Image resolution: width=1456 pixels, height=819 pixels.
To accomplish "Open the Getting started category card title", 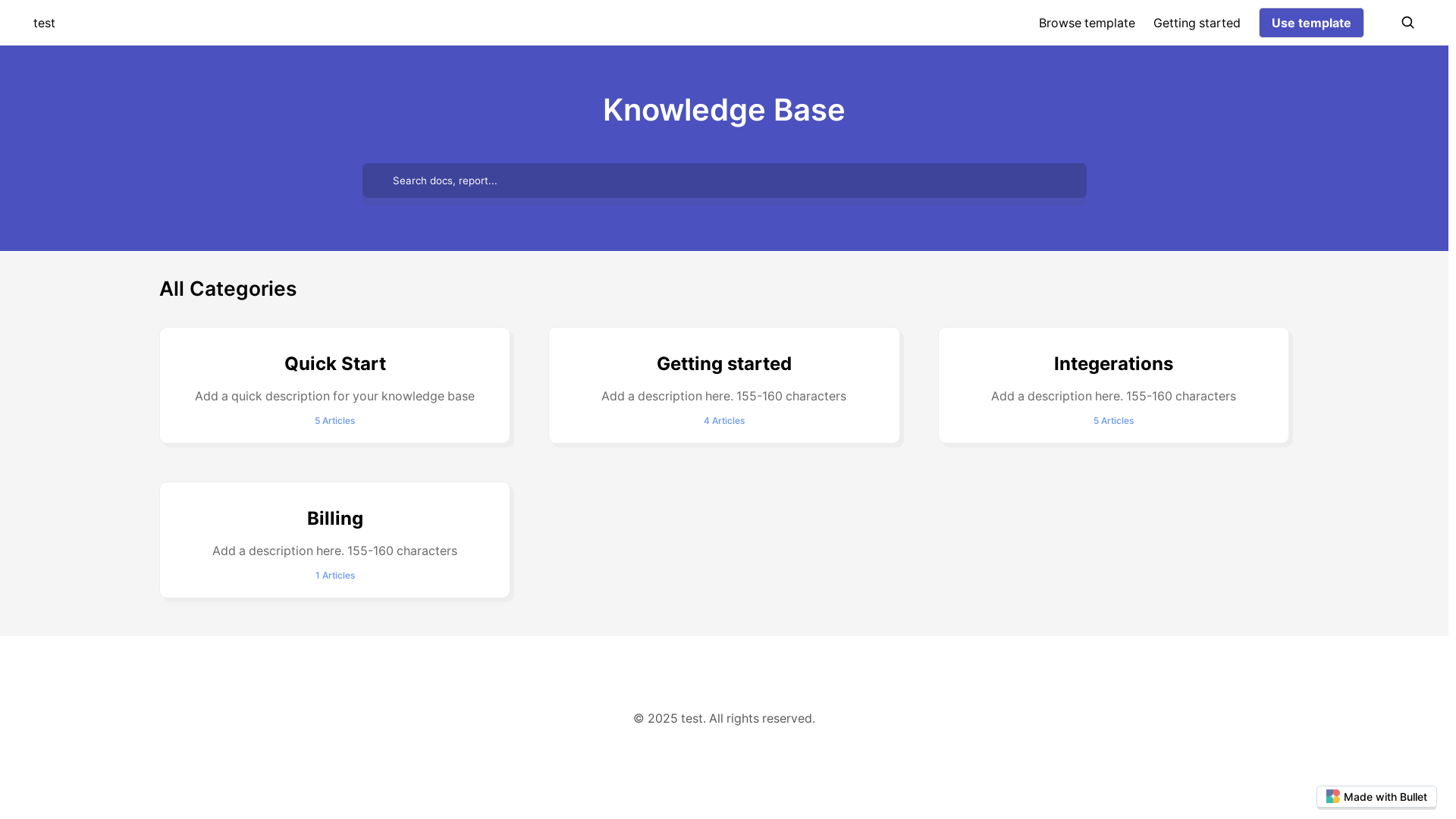I will click(724, 364).
